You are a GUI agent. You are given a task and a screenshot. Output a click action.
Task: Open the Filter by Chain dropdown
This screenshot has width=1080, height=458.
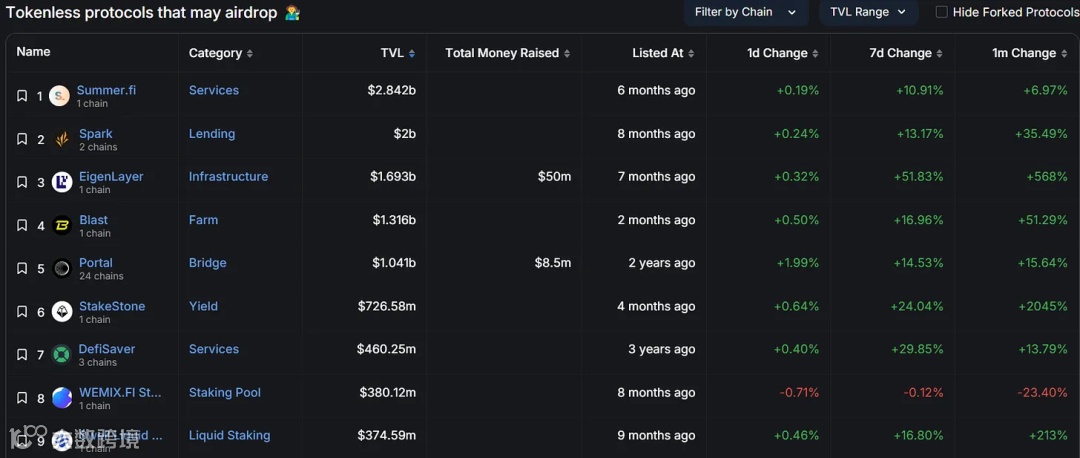745,12
